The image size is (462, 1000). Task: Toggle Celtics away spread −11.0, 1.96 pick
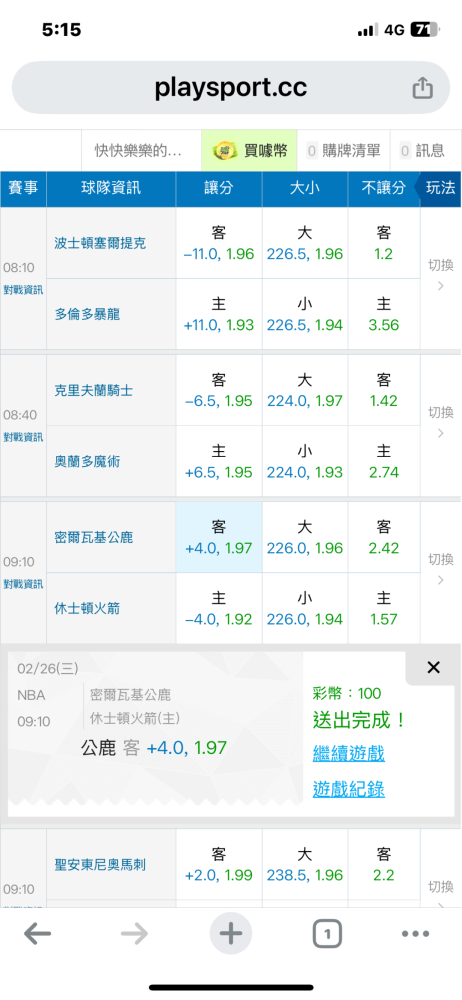[x=219, y=243]
